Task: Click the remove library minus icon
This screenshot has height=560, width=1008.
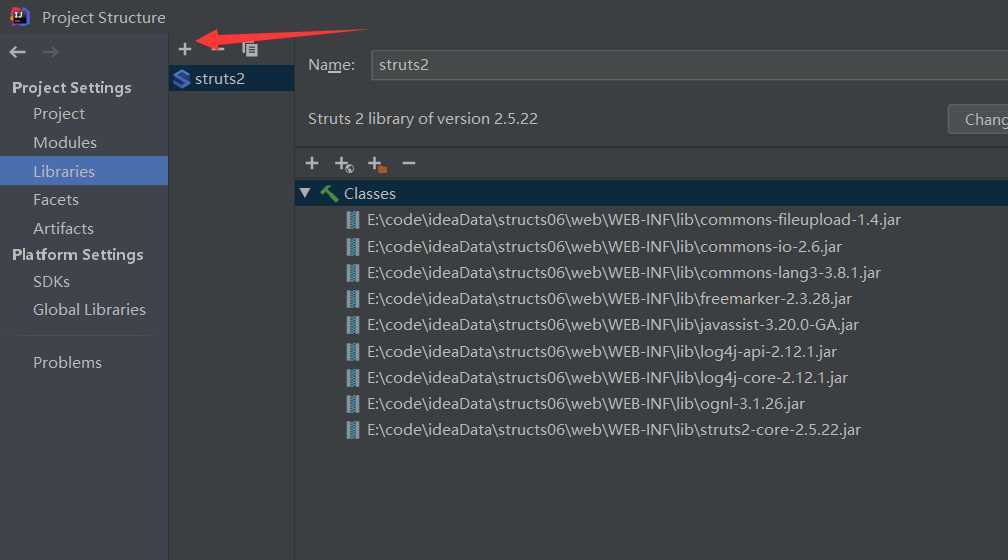Action: 217,49
